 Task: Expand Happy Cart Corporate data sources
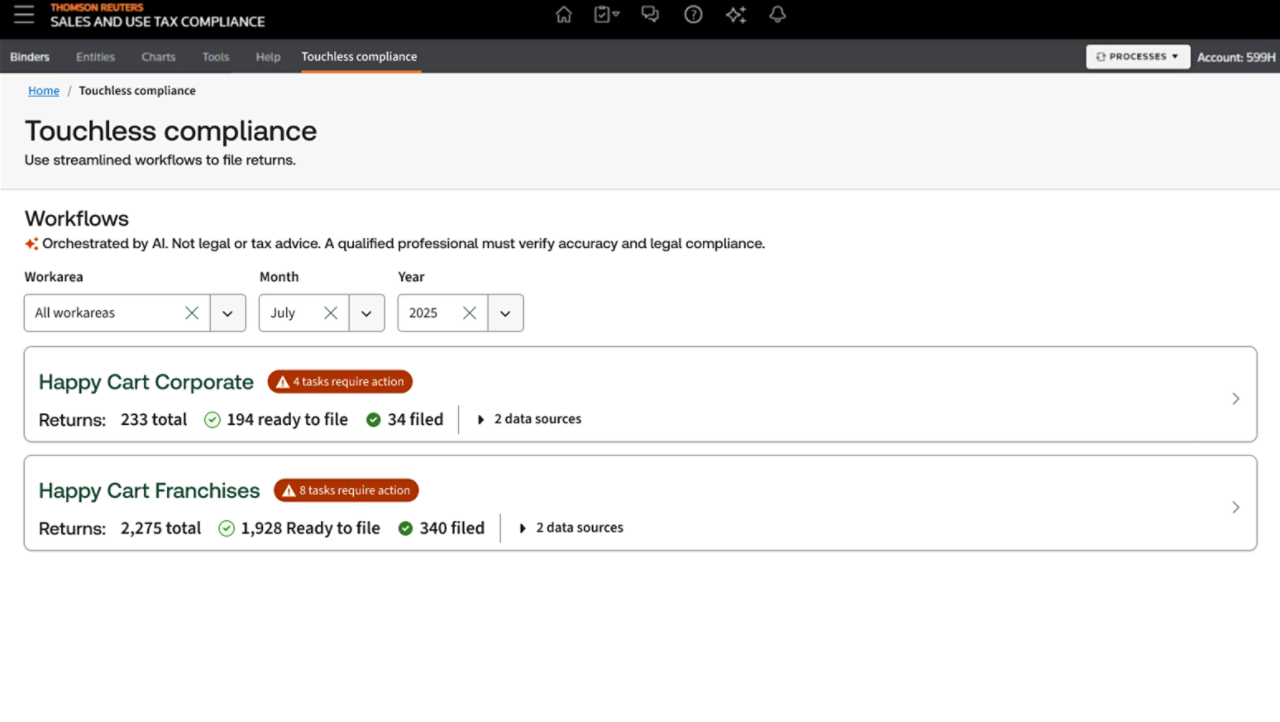click(530, 419)
